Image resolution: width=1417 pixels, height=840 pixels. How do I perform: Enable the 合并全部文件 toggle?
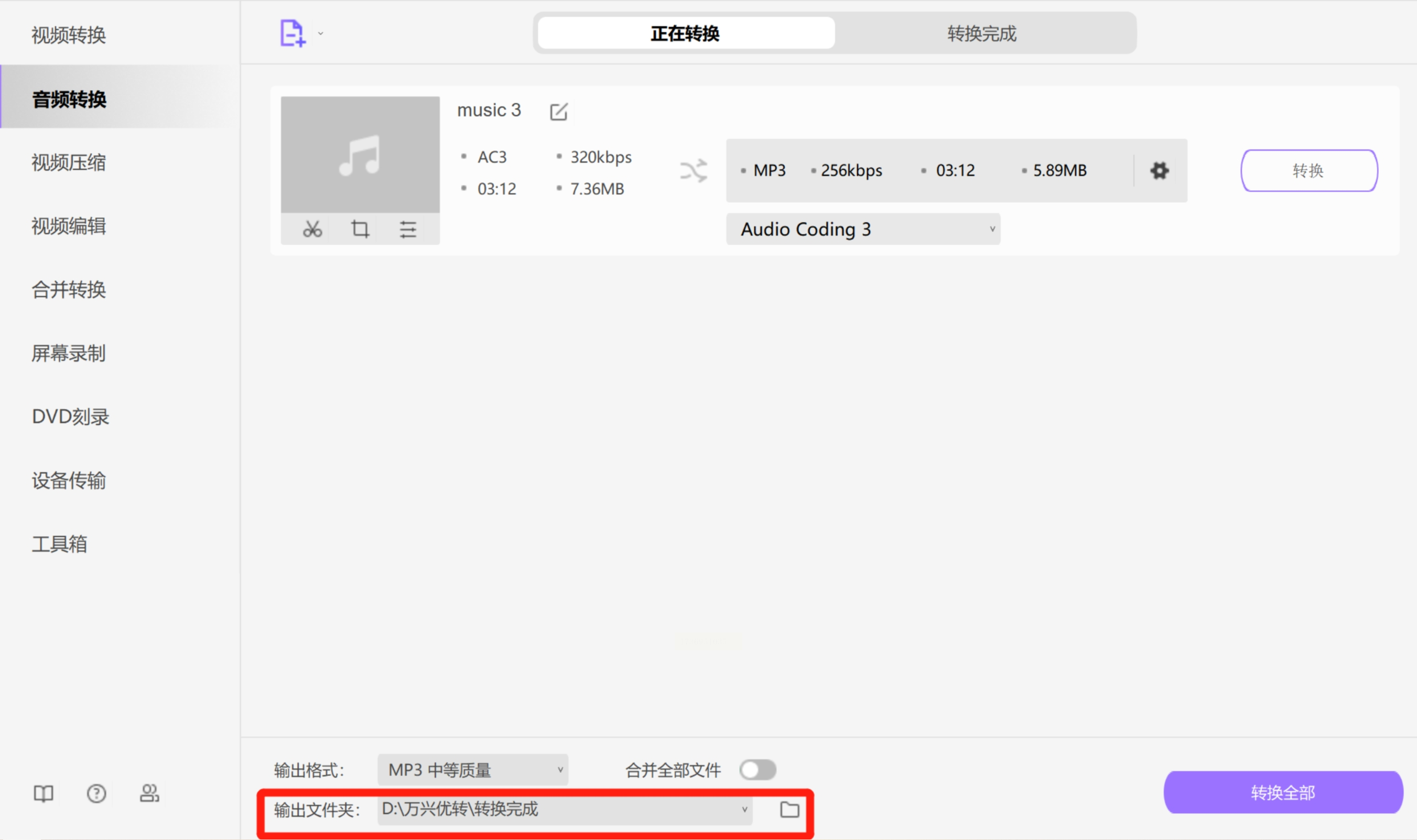pos(758,769)
